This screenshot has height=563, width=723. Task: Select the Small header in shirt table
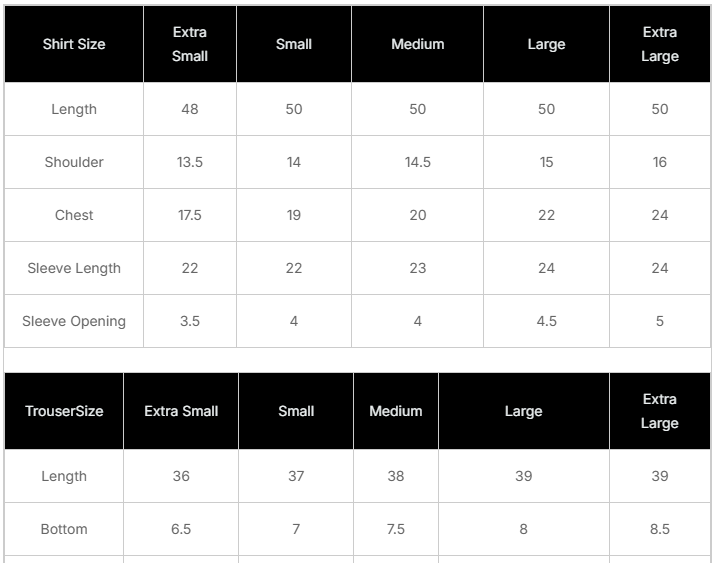tap(294, 44)
